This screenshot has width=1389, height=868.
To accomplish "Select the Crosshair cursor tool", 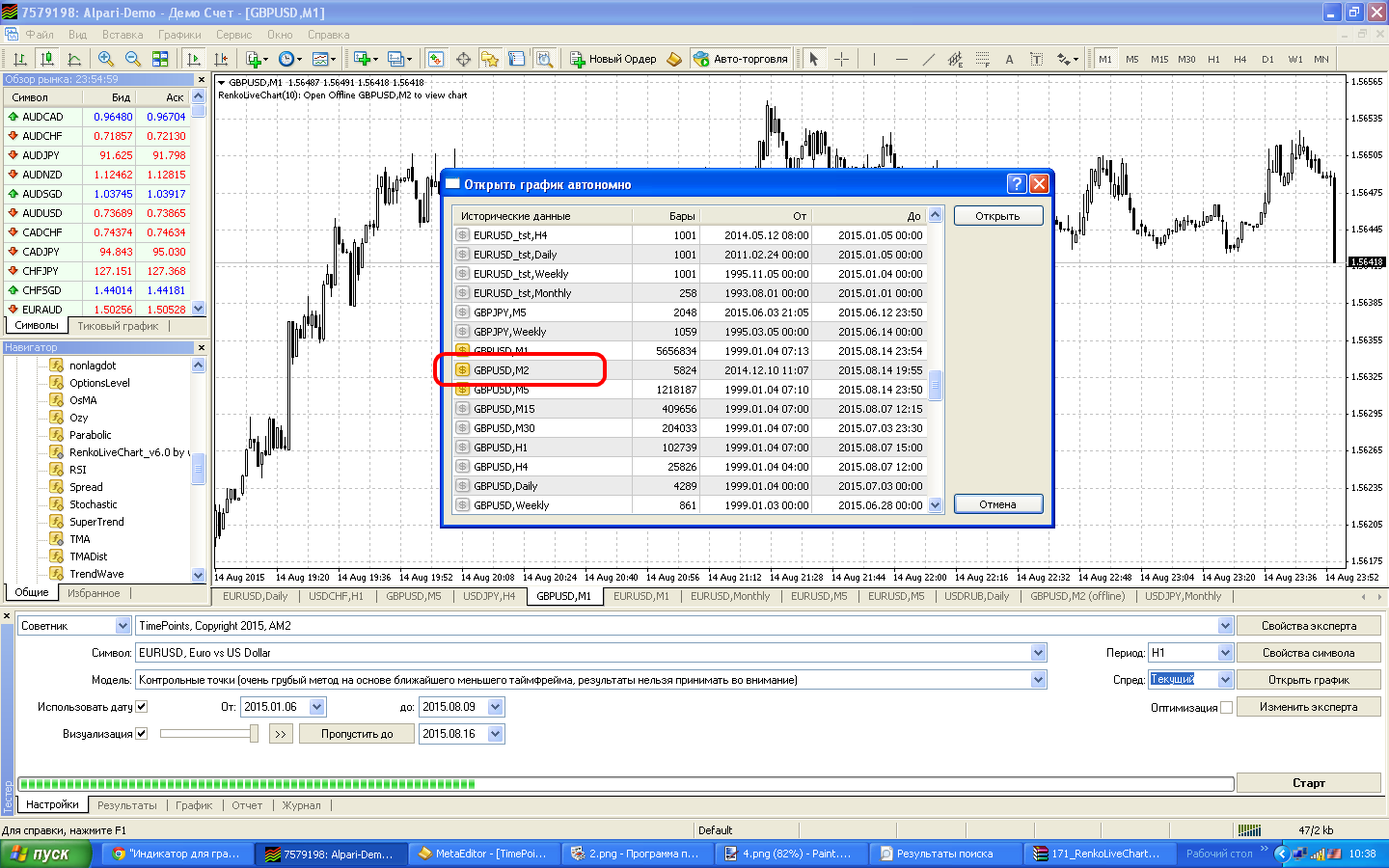I will 841,59.
